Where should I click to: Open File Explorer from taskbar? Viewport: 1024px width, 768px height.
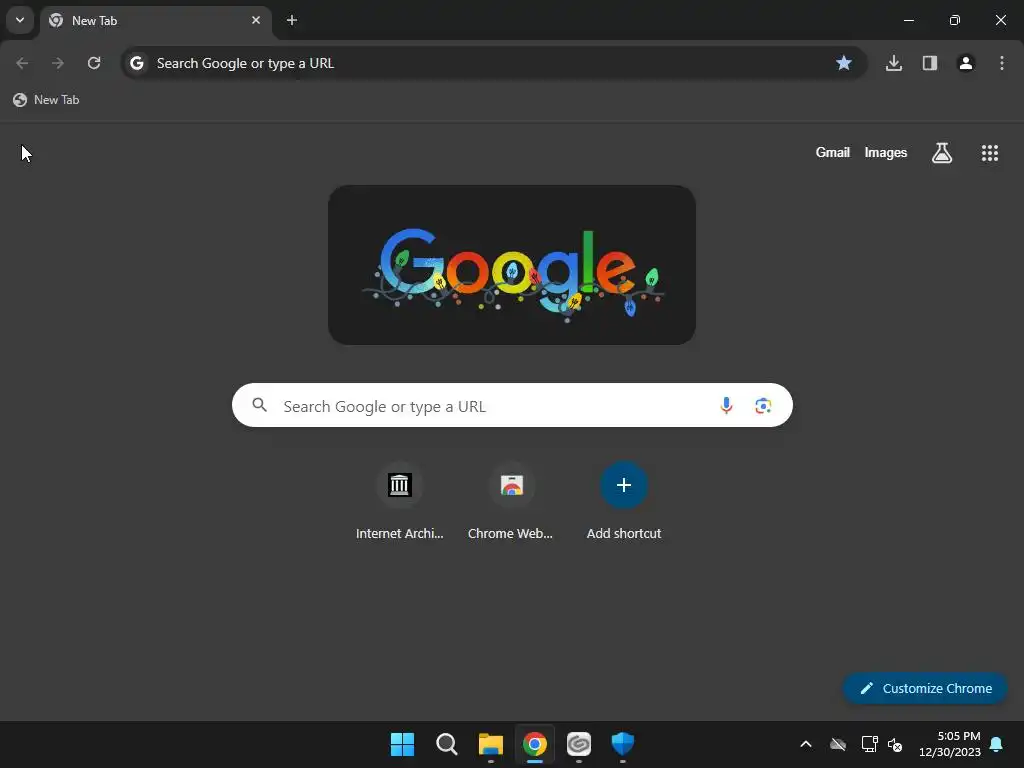(490, 744)
